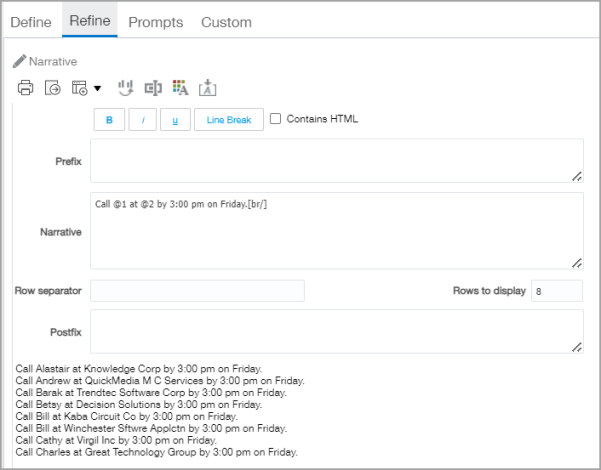Click the 'Call Bill at Kaba Circuit Co' line
The width and height of the screenshot is (601, 470).
tap(126, 416)
